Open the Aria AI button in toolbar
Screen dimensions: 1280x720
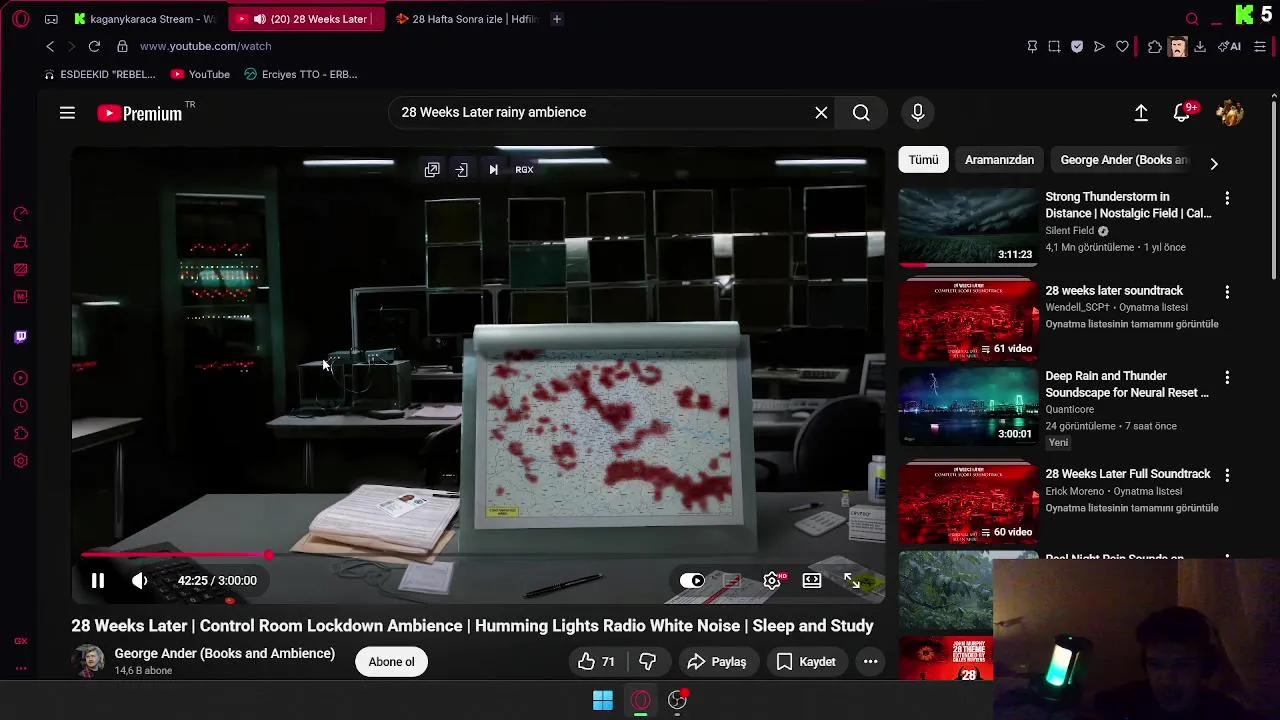pyautogui.click(x=1230, y=46)
